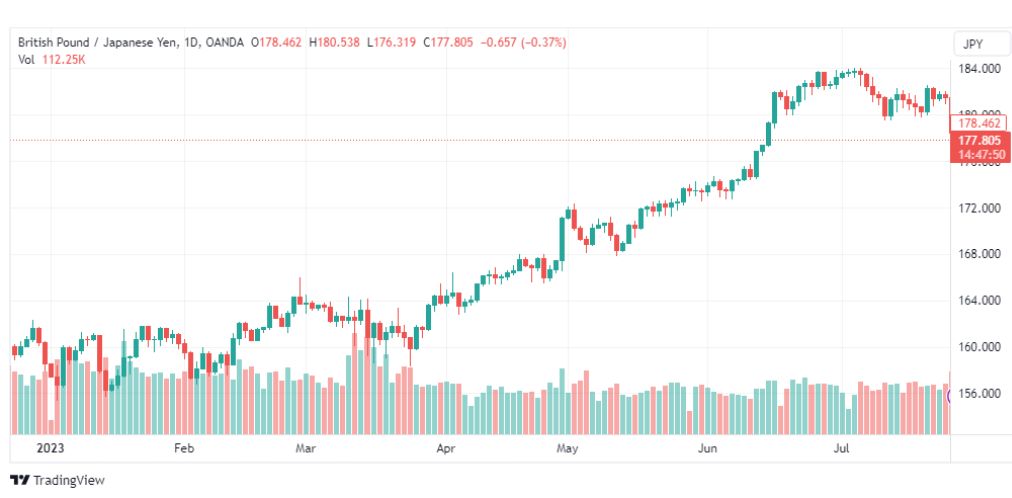Click the May label on time axis
Viewport: 1012px width, 498px height.
(567, 448)
